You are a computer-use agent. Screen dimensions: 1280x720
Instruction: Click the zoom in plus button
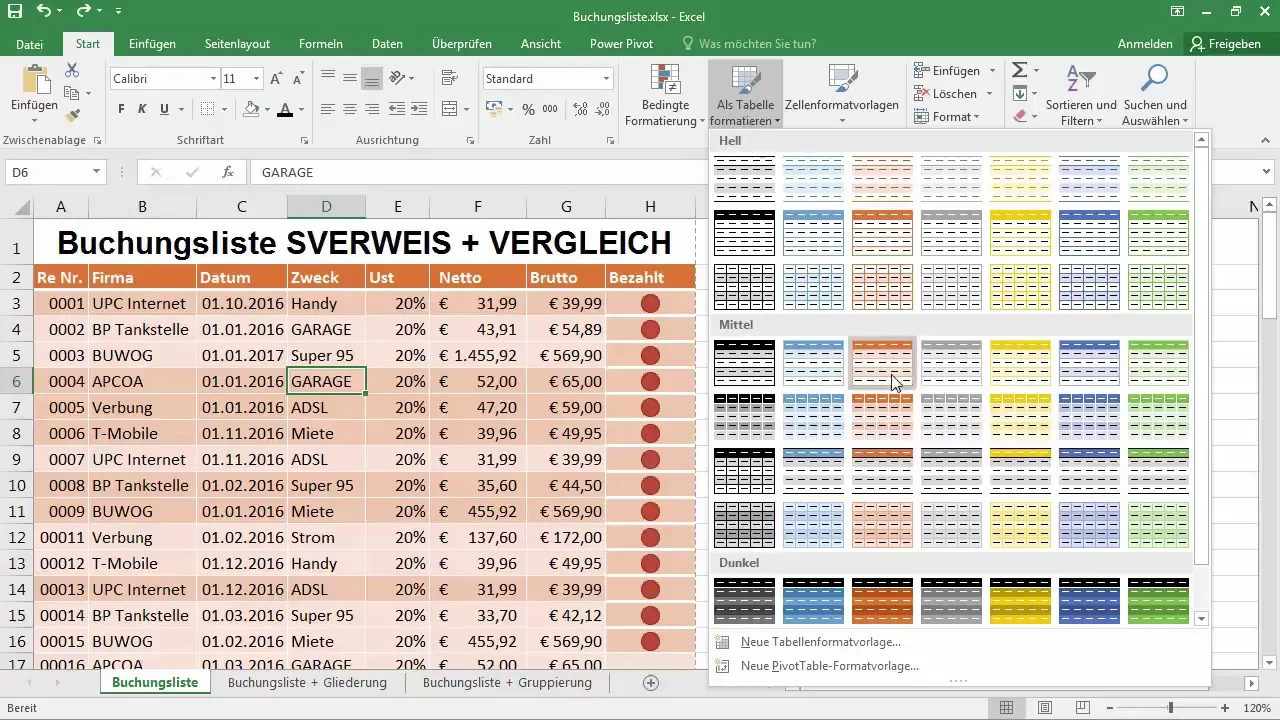click(x=1226, y=708)
